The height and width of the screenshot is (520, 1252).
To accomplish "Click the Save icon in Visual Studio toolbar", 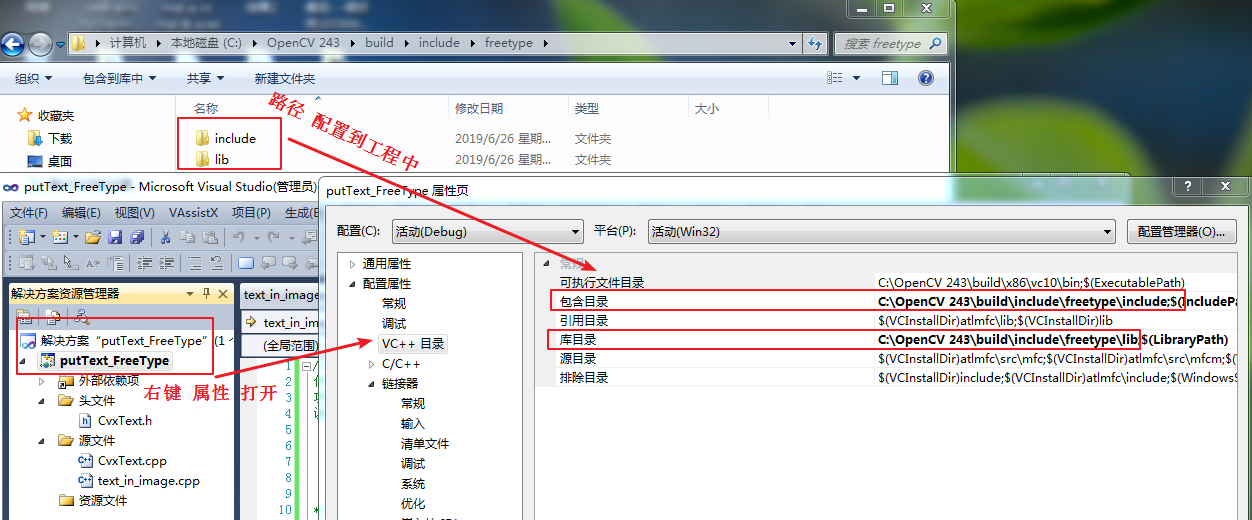I will click(x=115, y=237).
